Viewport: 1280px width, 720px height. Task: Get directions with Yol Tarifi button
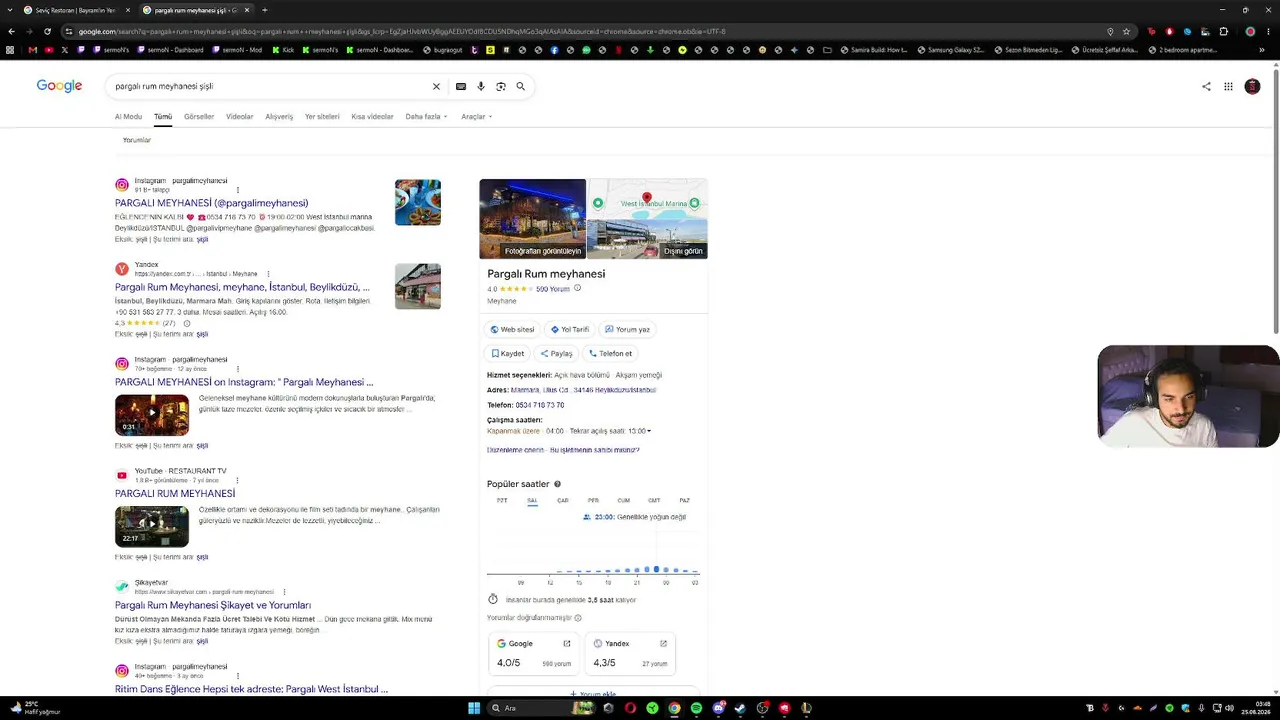(570, 329)
